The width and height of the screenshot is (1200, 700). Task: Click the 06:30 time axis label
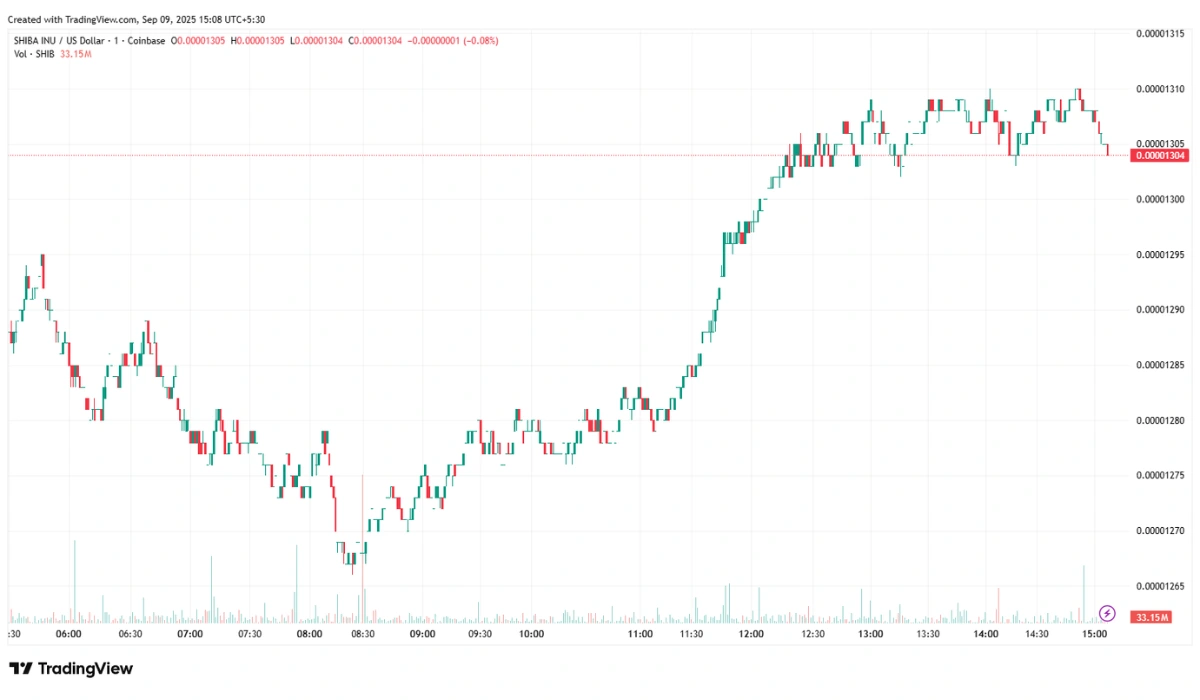[x=130, y=634]
